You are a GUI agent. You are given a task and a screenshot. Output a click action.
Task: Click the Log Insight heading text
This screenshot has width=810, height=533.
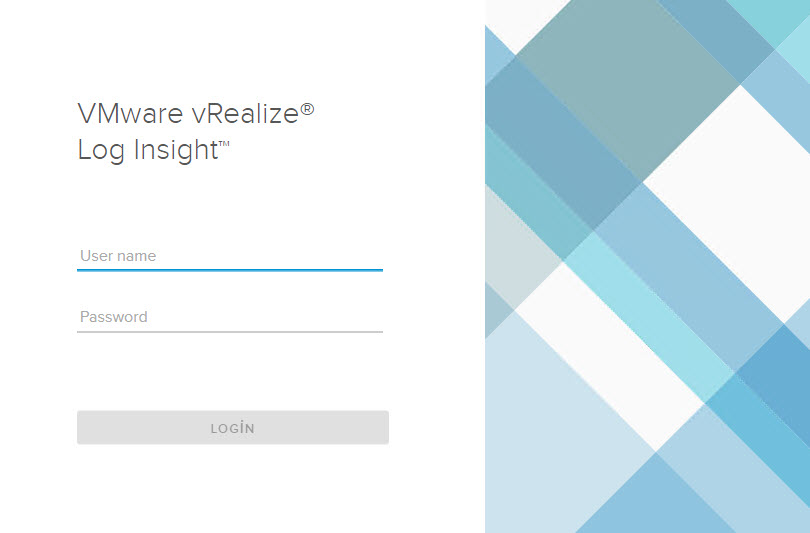(x=147, y=150)
